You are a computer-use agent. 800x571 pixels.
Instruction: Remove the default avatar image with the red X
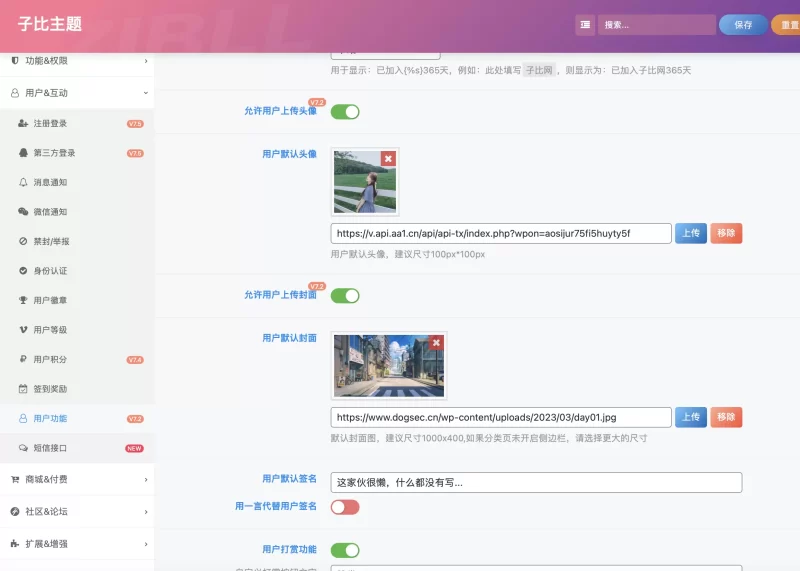[x=388, y=159]
